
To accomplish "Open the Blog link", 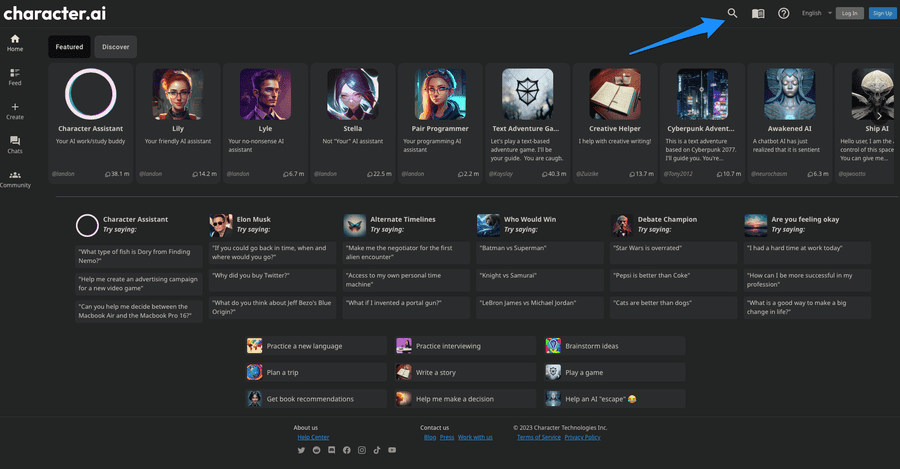I will tap(430, 437).
